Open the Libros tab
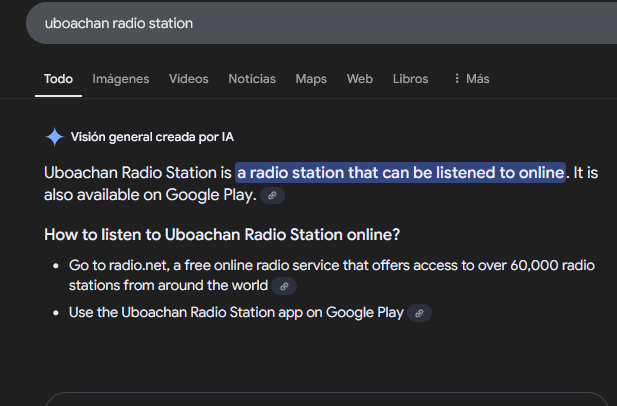The image size is (617, 406). [x=410, y=79]
